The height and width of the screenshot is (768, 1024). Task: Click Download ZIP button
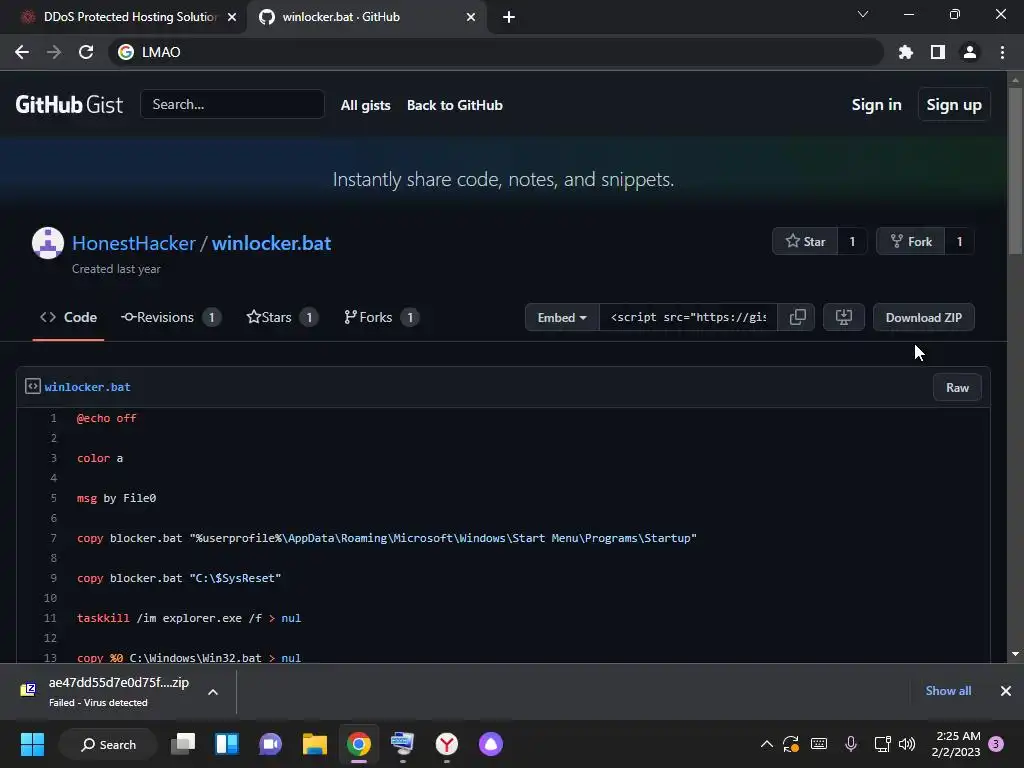point(923,317)
